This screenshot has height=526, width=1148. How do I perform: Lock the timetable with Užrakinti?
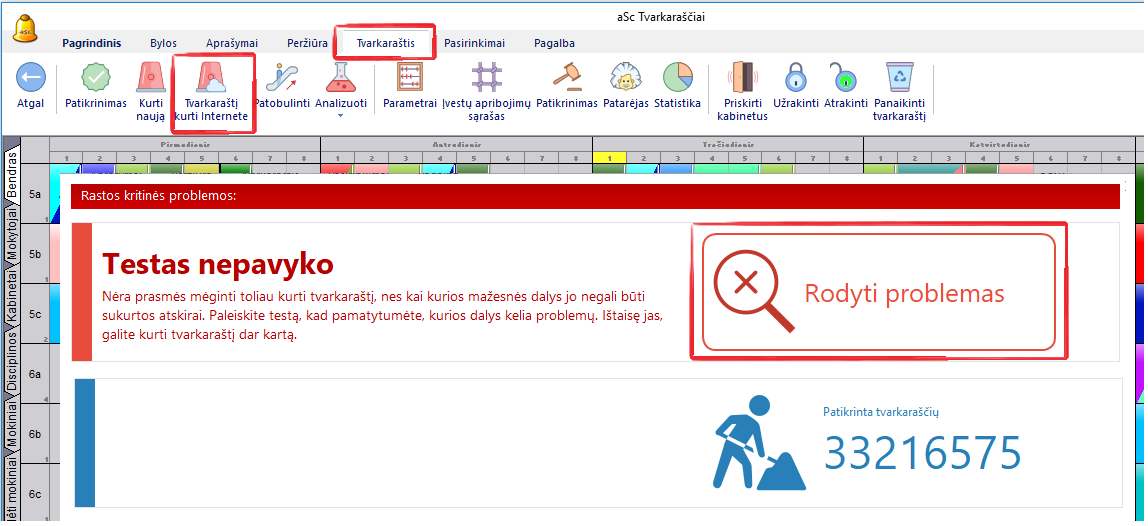tap(796, 77)
